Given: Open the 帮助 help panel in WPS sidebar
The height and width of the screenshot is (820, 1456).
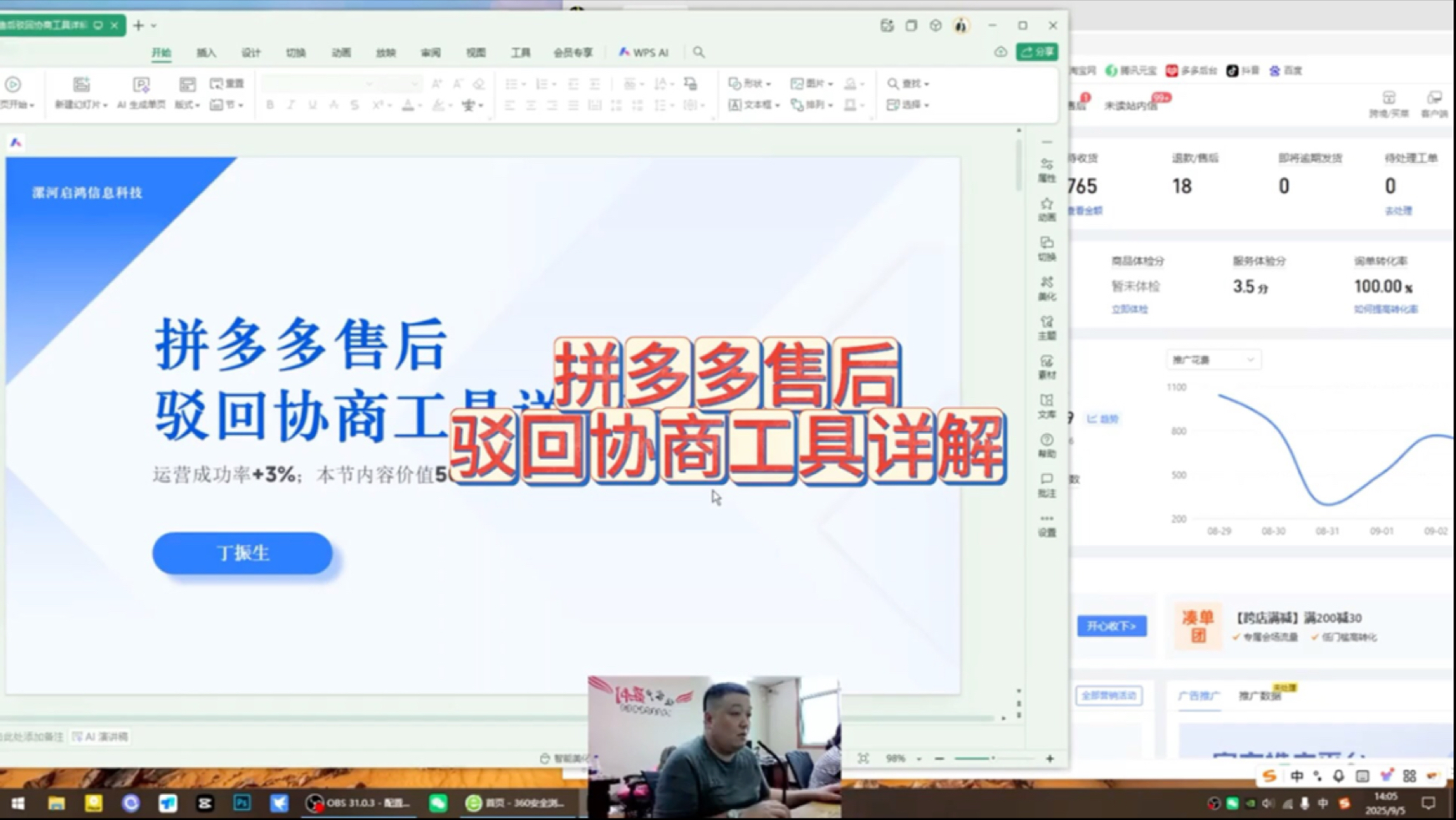Looking at the screenshot, I should click(x=1046, y=445).
